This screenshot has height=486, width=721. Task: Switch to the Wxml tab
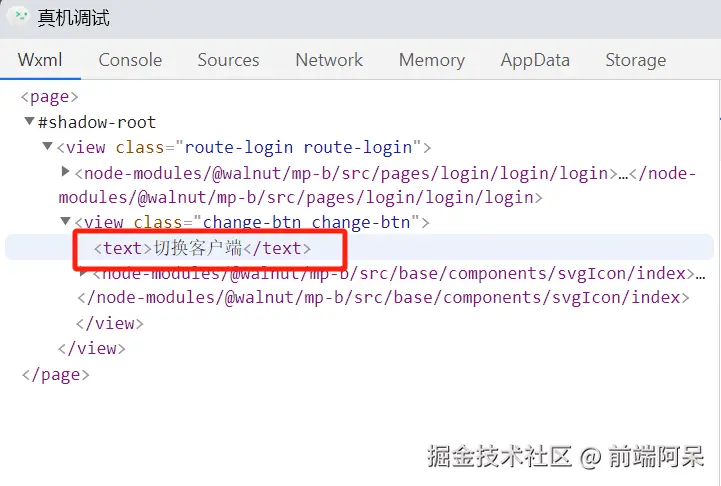click(x=40, y=60)
